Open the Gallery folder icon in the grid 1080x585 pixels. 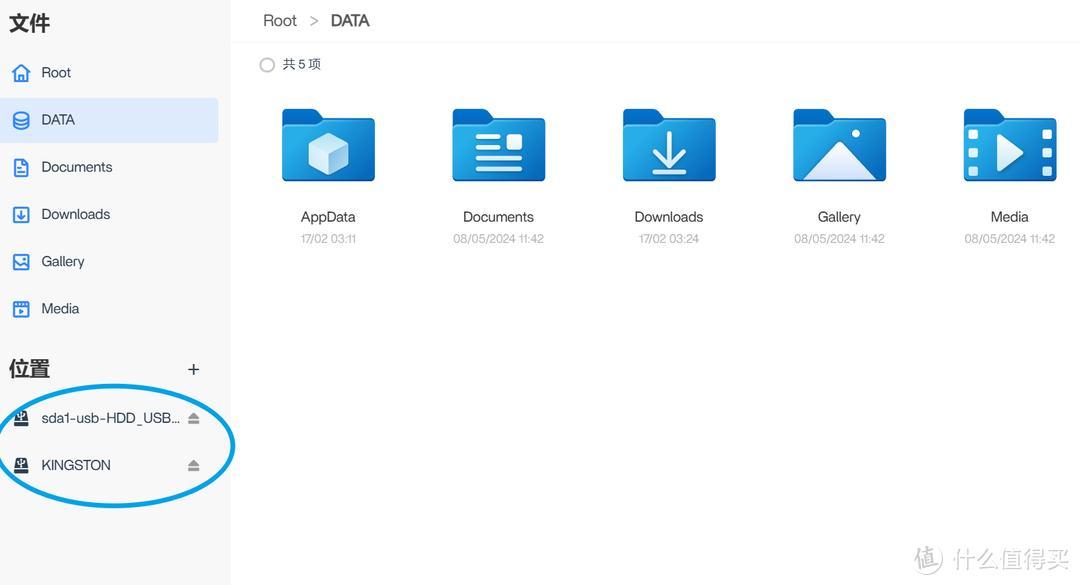pyautogui.click(x=839, y=145)
